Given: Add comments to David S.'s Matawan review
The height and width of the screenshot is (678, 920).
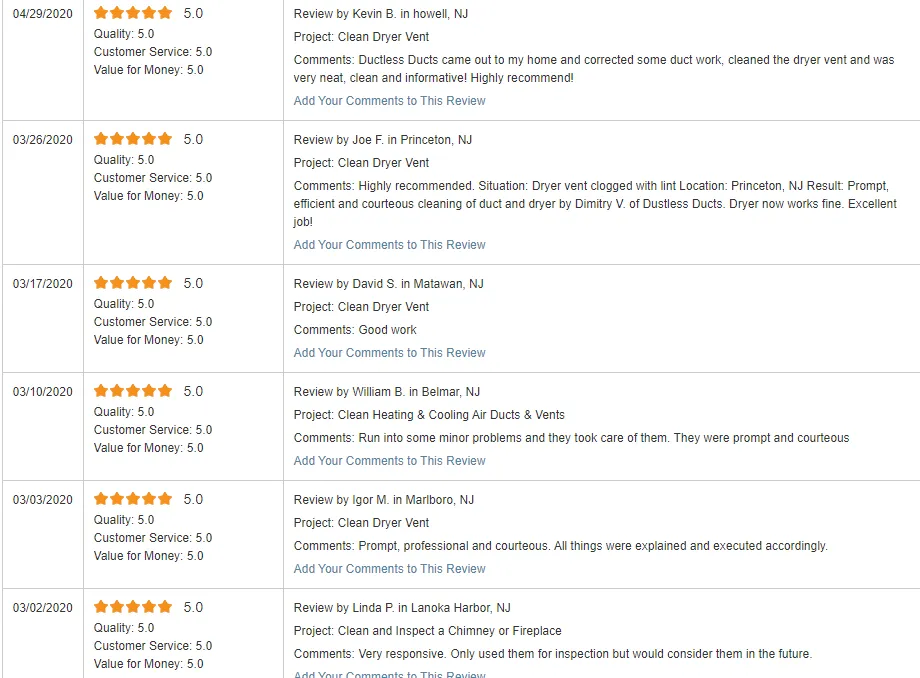Looking at the screenshot, I should [x=389, y=353].
